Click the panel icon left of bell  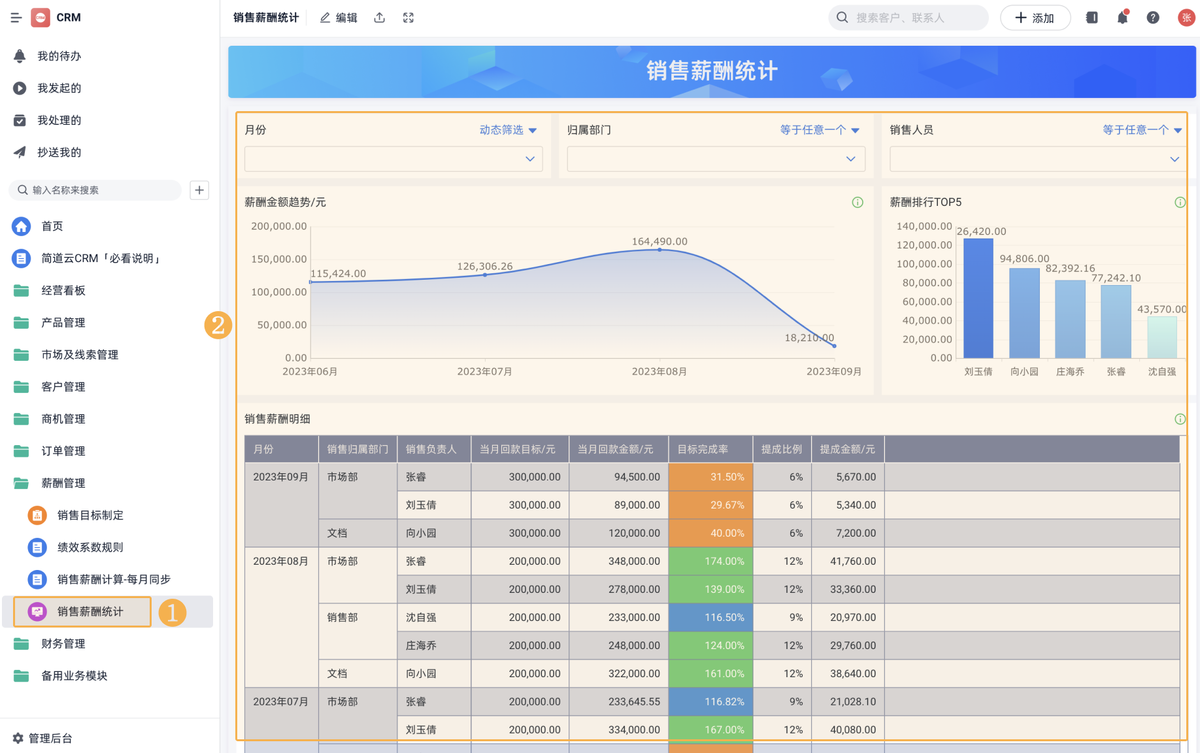coord(1092,18)
